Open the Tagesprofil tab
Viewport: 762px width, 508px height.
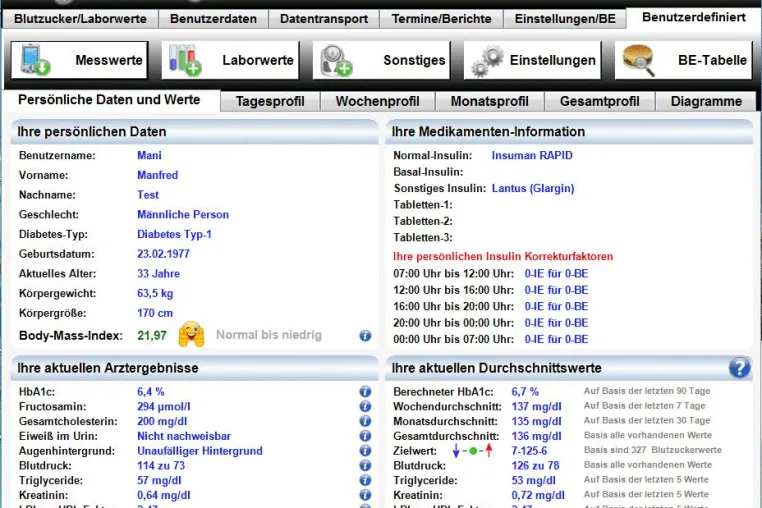coord(270,102)
